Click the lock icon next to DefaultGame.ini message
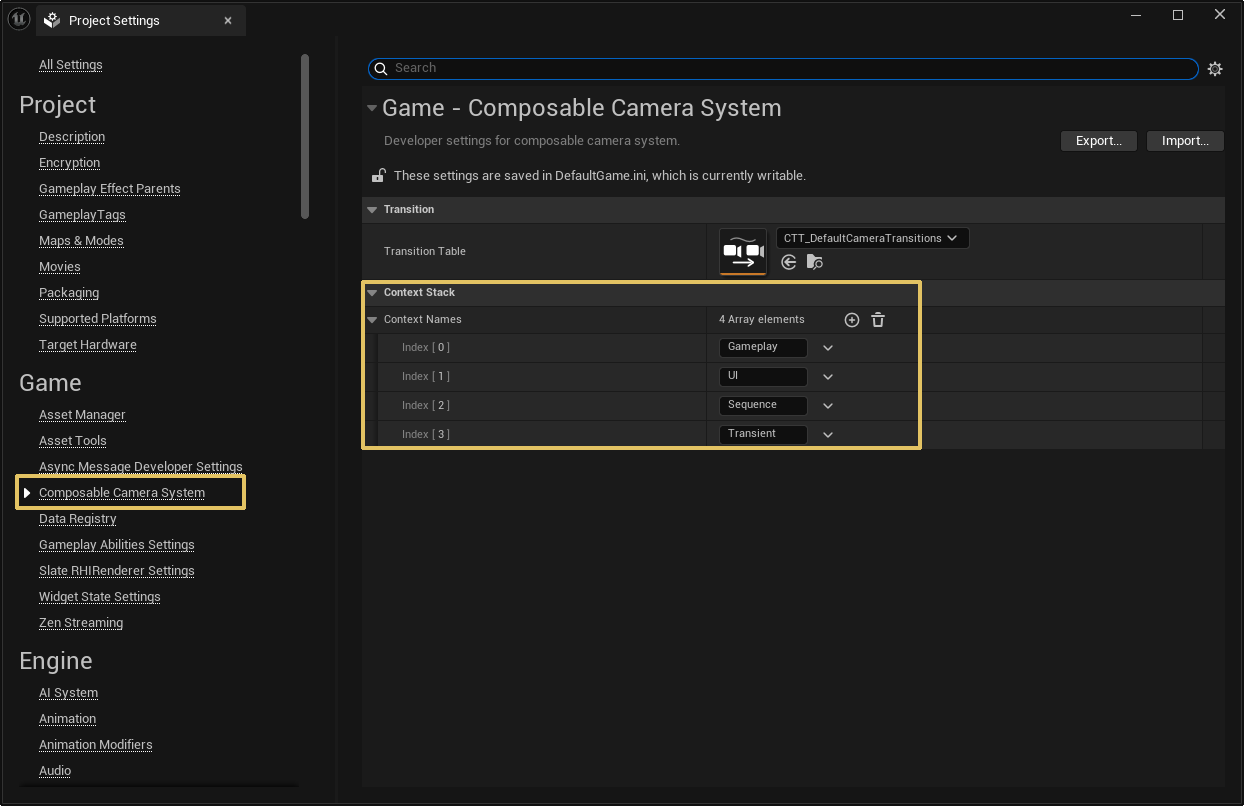Viewport: 1244px width, 806px height. (379, 176)
